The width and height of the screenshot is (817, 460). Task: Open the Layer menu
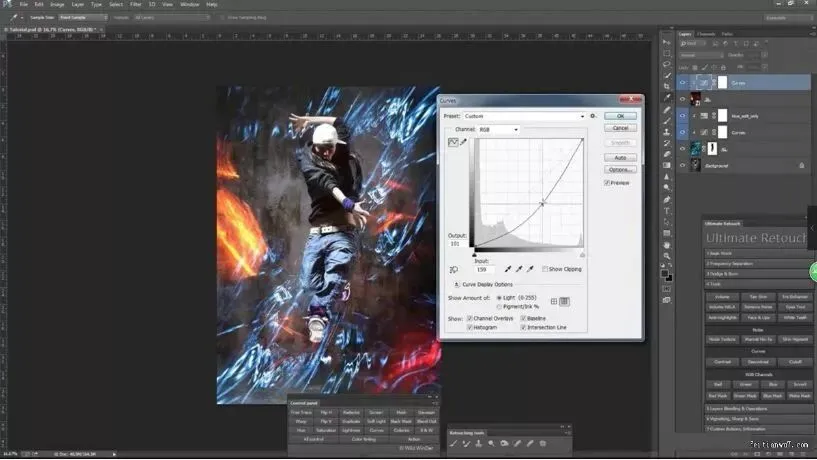tap(78, 4)
